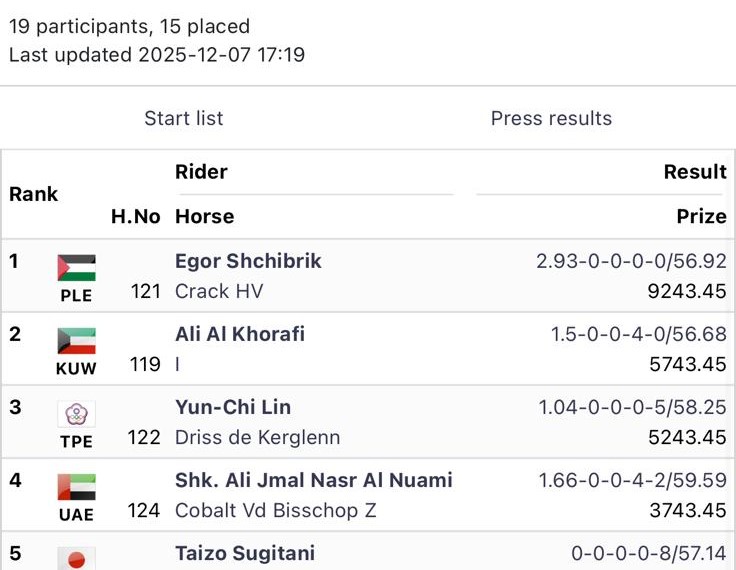Open the Press results tab
Viewport: 736px width, 570px height.
551,118
